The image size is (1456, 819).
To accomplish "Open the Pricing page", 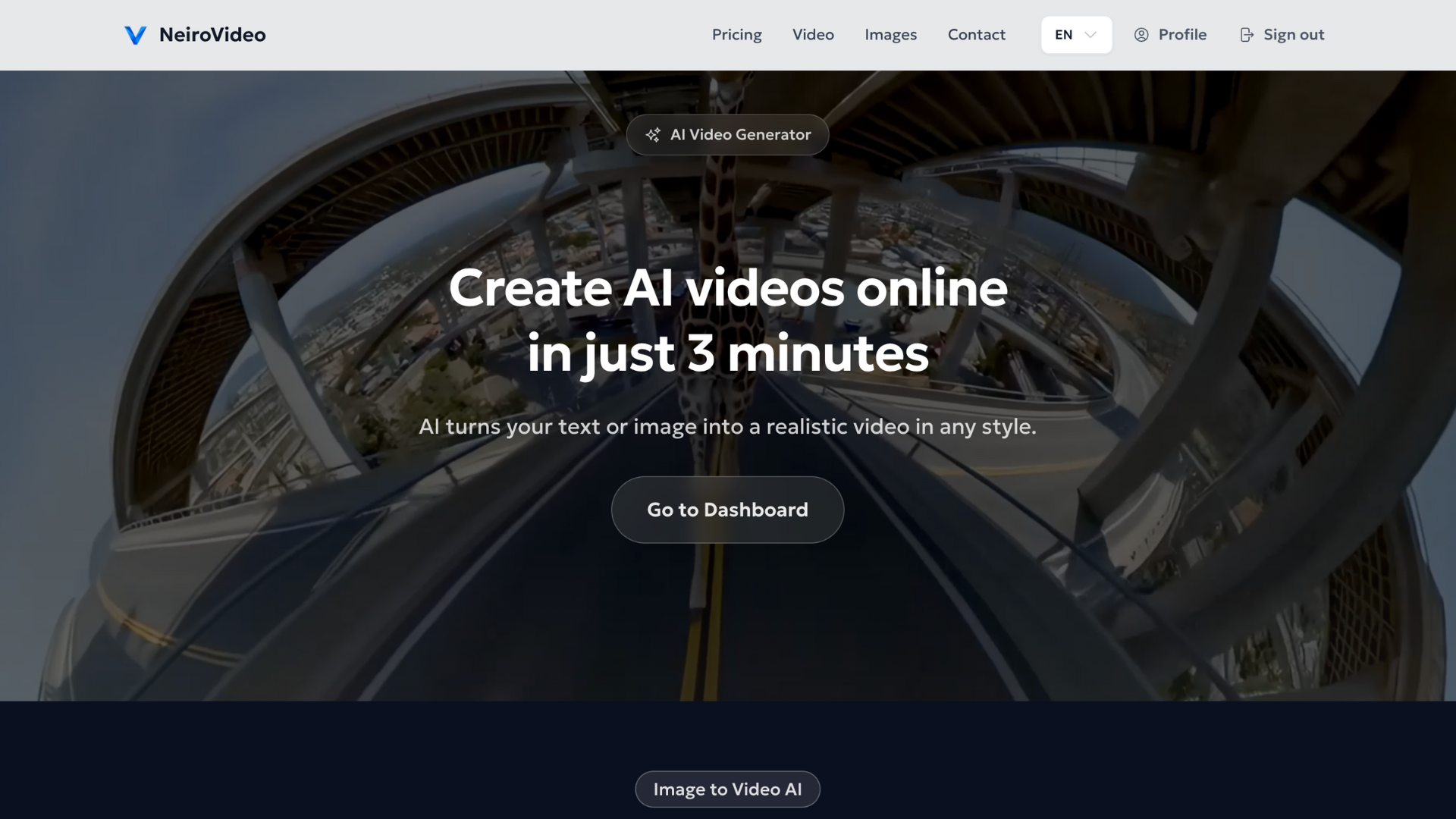I will (736, 35).
